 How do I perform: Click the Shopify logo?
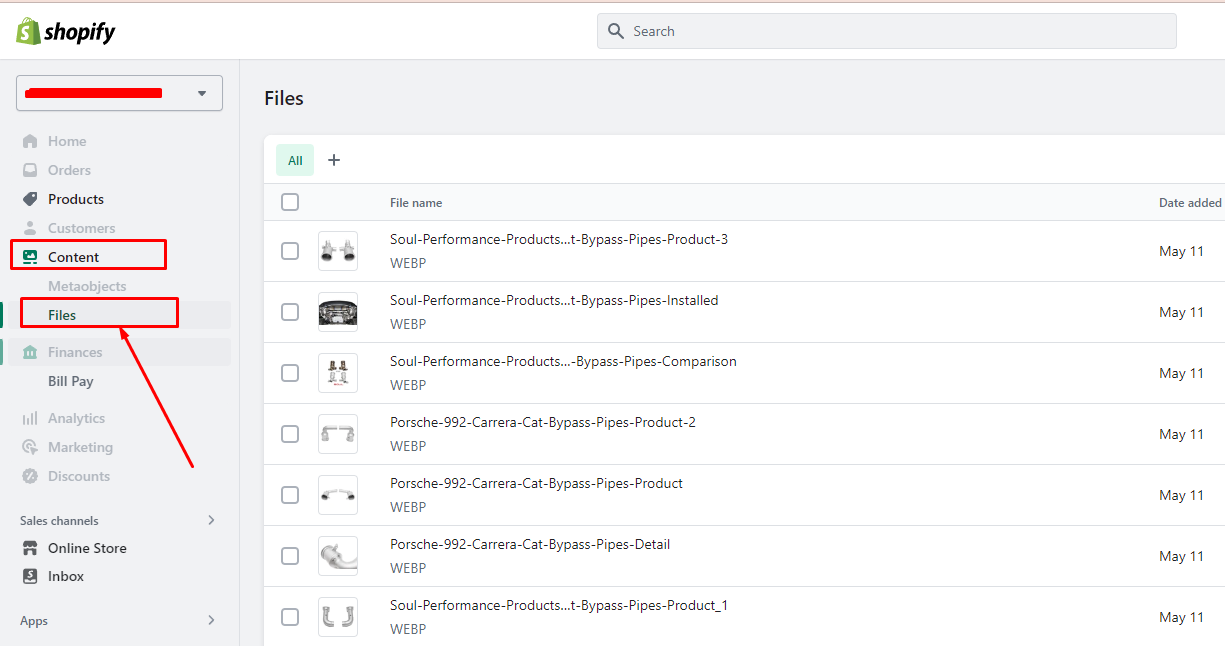click(x=66, y=32)
